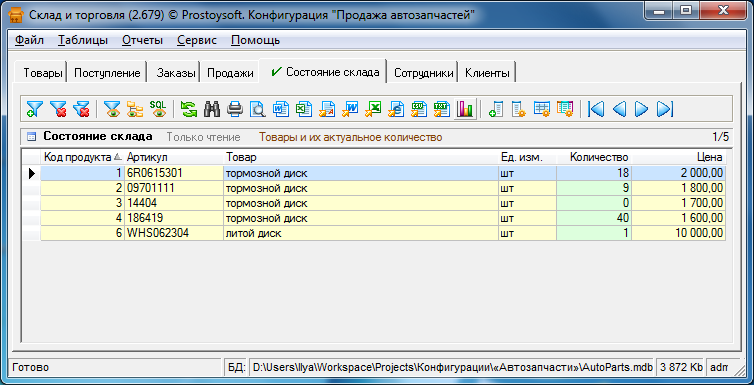Click the database path in status bar
This screenshot has height=385, width=754.
coord(452,368)
